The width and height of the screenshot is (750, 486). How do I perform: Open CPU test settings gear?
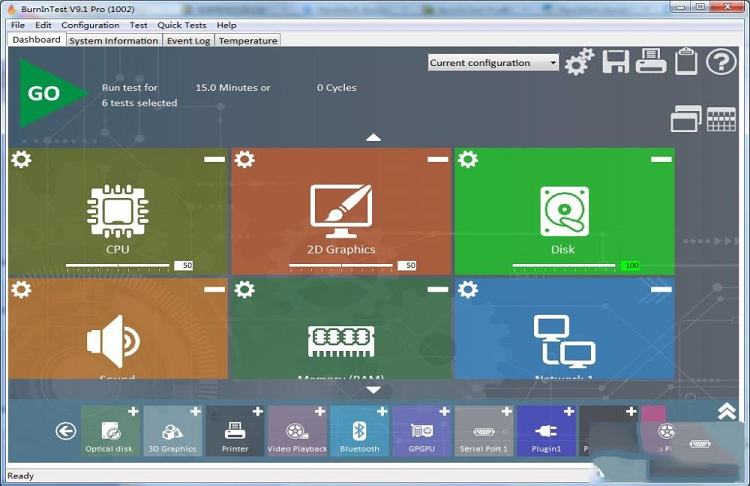point(21,160)
